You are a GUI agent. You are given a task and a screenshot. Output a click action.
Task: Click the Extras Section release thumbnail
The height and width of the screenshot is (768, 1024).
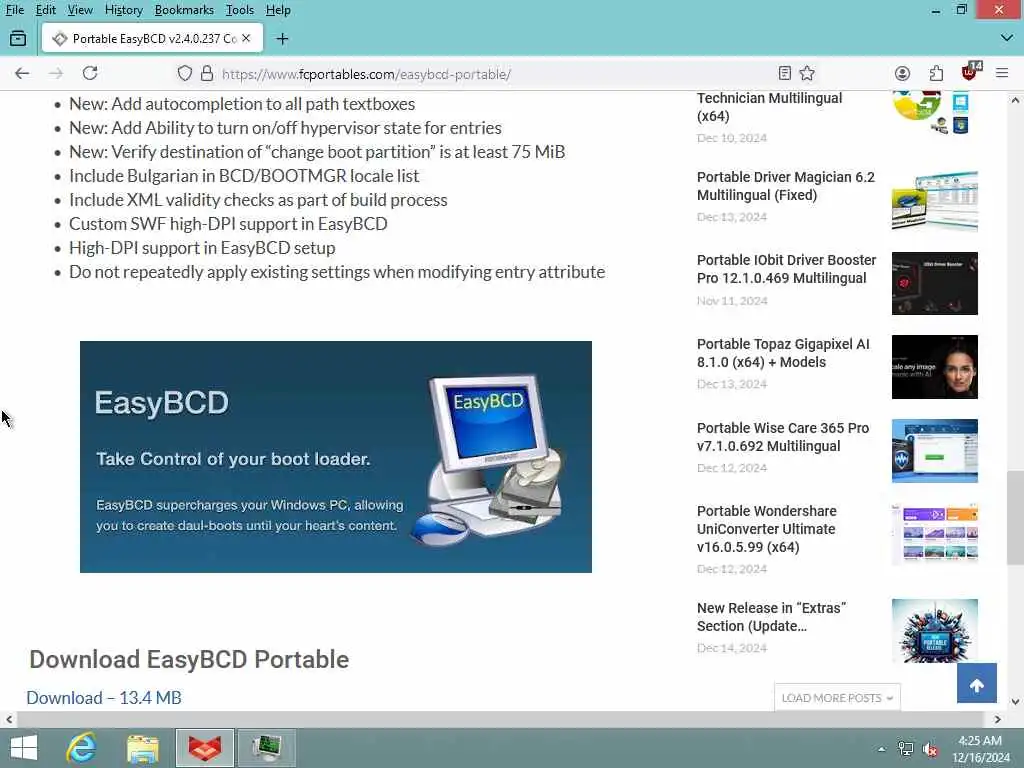point(935,631)
